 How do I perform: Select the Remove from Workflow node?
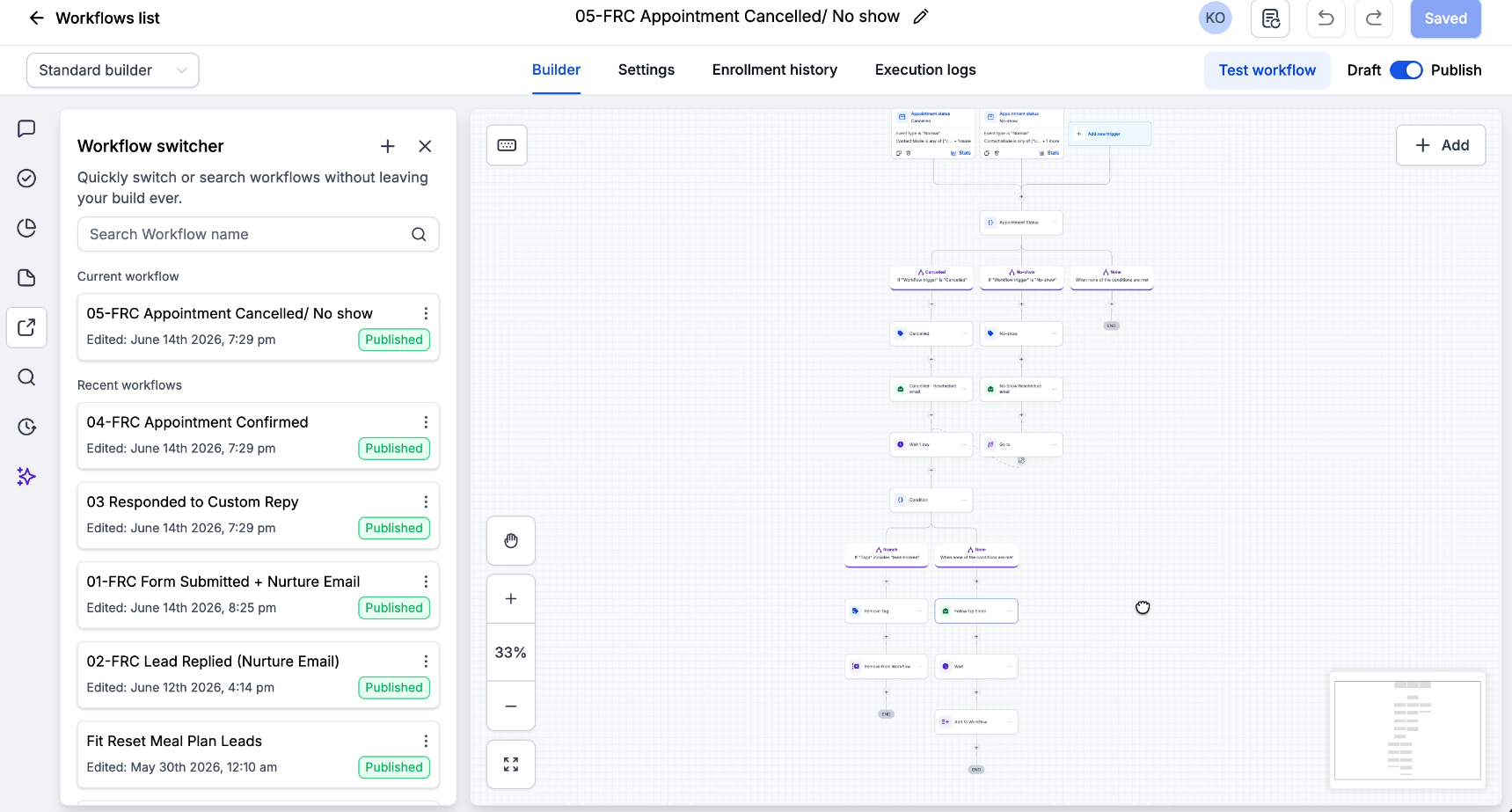click(x=887, y=666)
